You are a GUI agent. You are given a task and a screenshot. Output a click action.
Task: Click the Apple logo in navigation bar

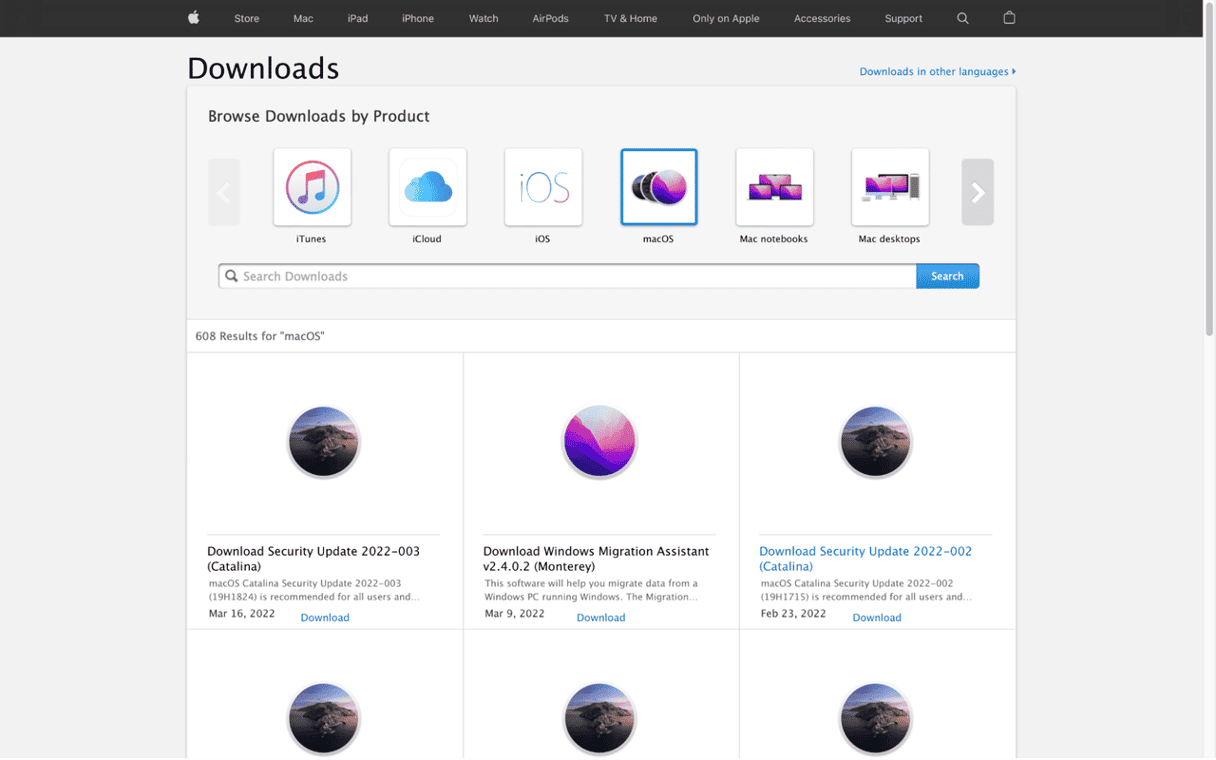point(194,18)
